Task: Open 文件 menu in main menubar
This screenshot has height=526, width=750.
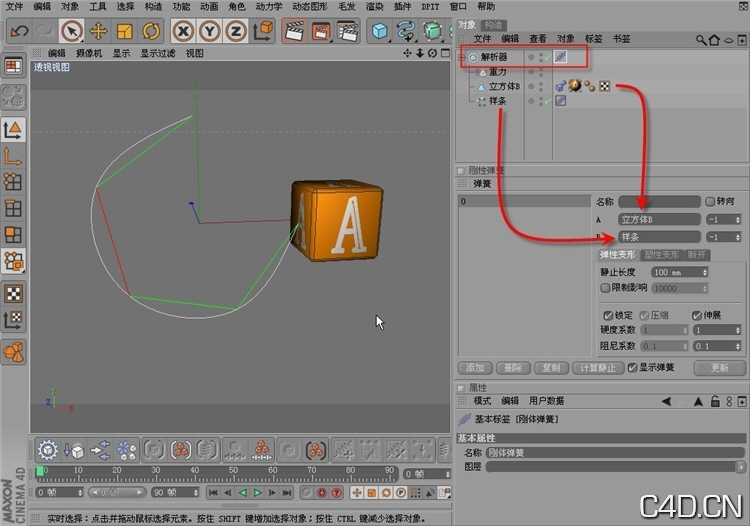Action: [x=14, y=7]
